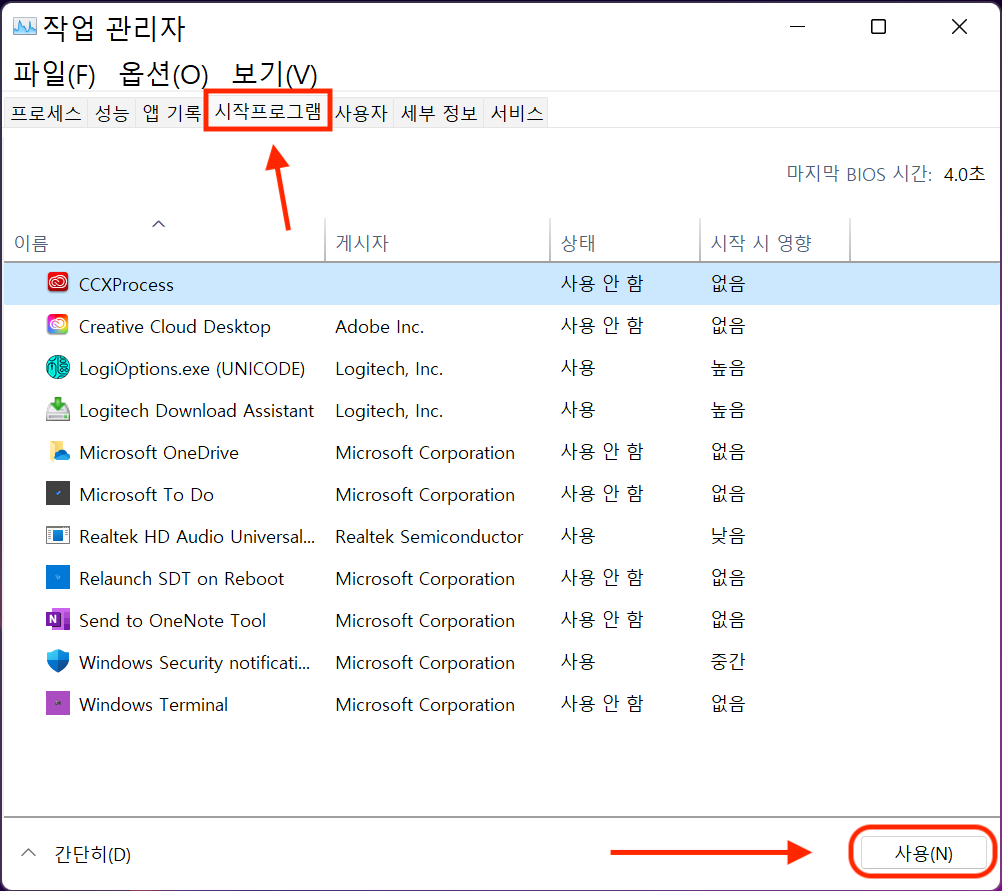Select the Microsoft To Do entry
This screenshot has width=1002, height=891.
point(146,495)
